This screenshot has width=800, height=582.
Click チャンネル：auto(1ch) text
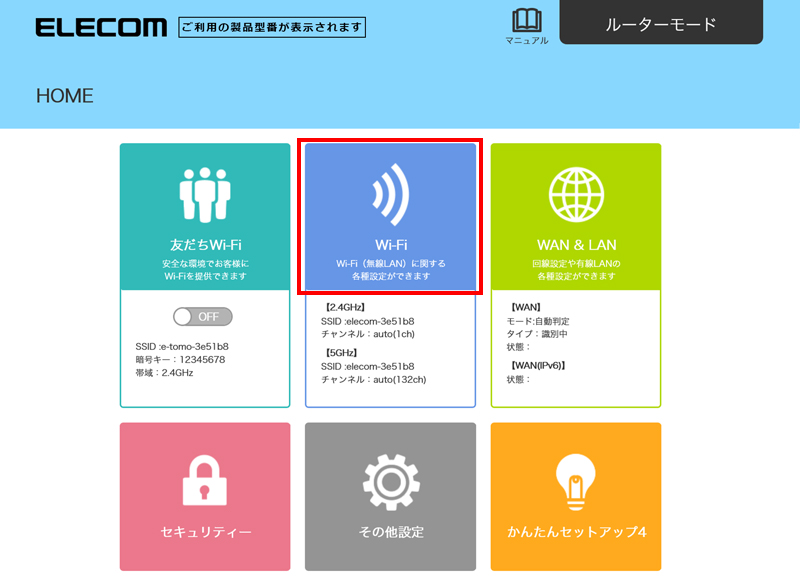click(368, 334)
